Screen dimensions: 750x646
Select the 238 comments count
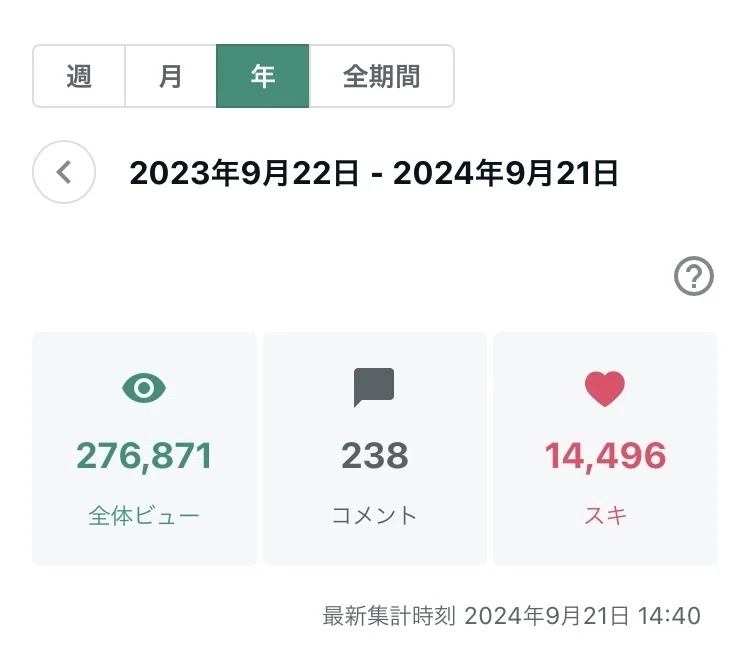click(375, 456)
